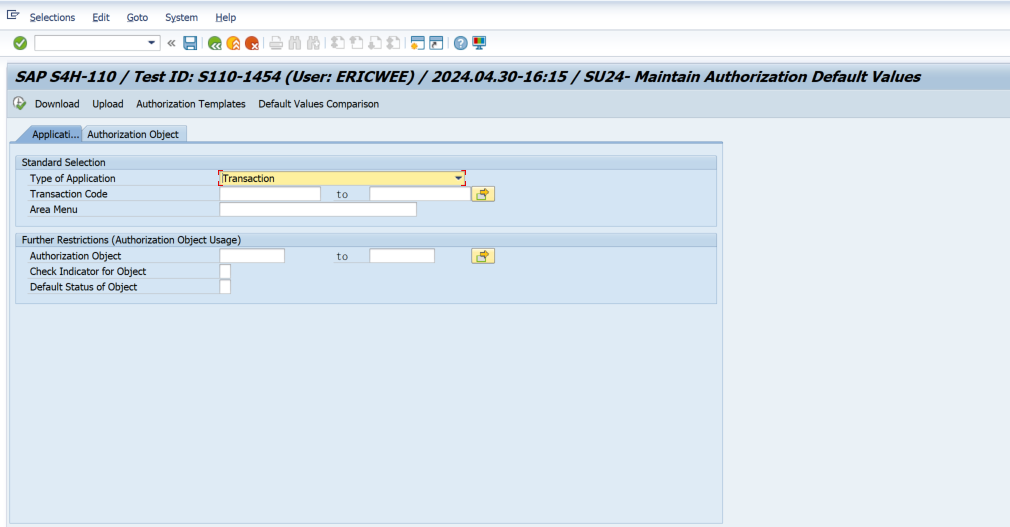Tick the Default Status of Object box
The width and height of the screenshot is (1010, 527).
[x=225, y=287]
